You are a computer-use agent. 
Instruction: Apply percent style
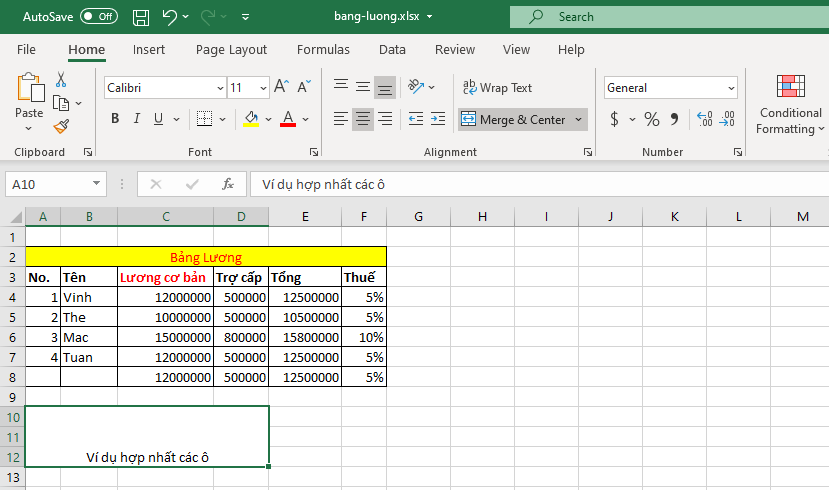tap(651, 119)
